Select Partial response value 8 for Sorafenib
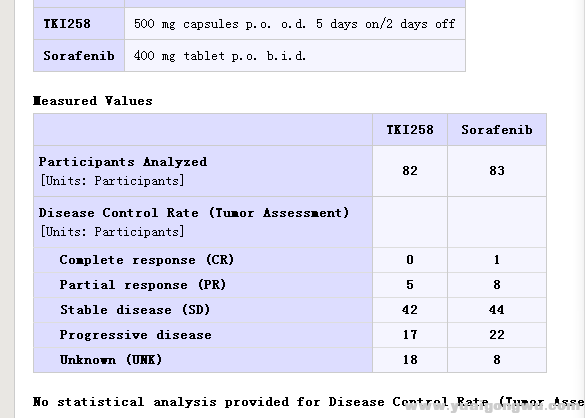Screen dimensions: 585x418 (x=497, y=285)
